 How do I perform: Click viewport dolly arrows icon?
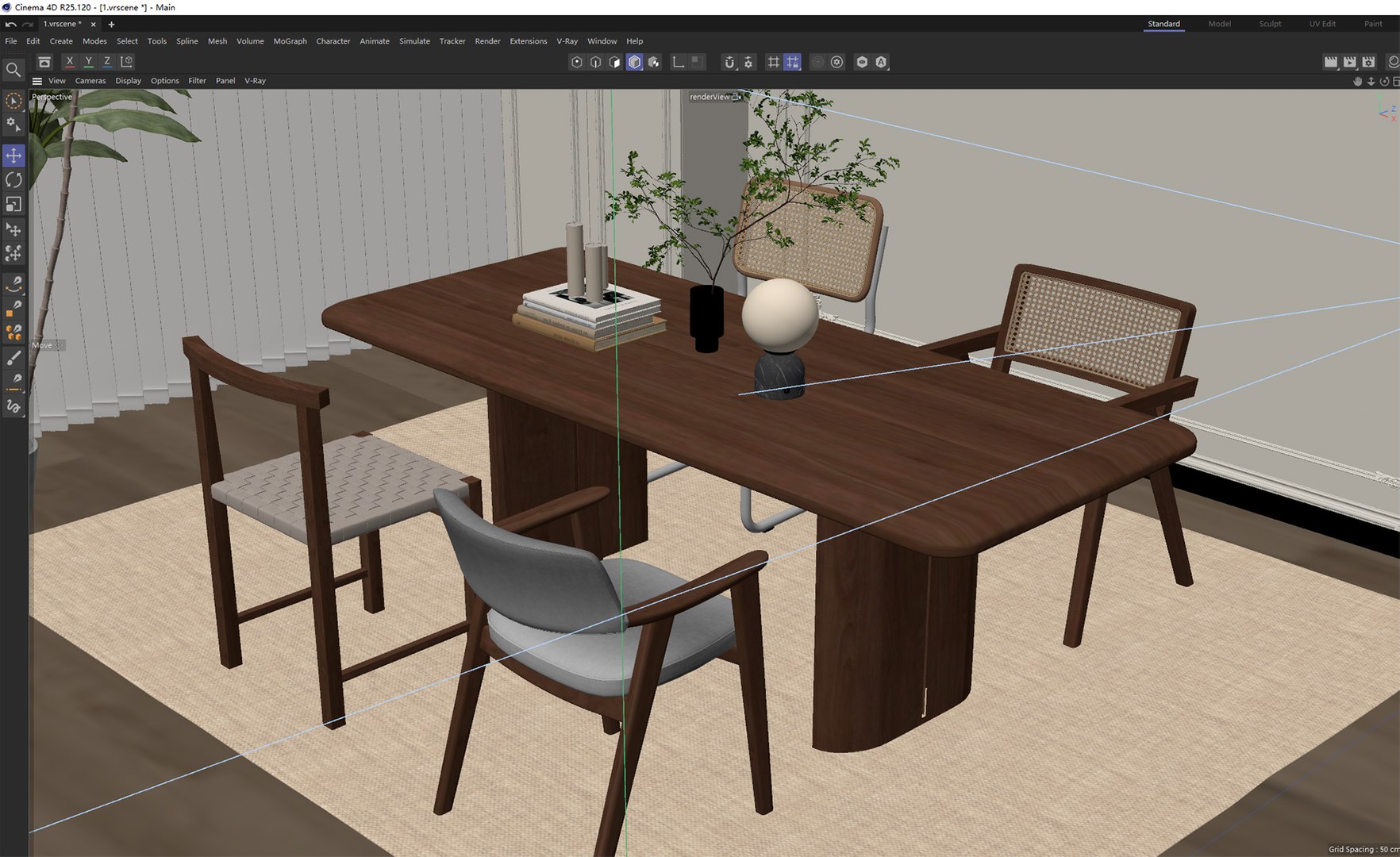click(x=1371, y=81)
